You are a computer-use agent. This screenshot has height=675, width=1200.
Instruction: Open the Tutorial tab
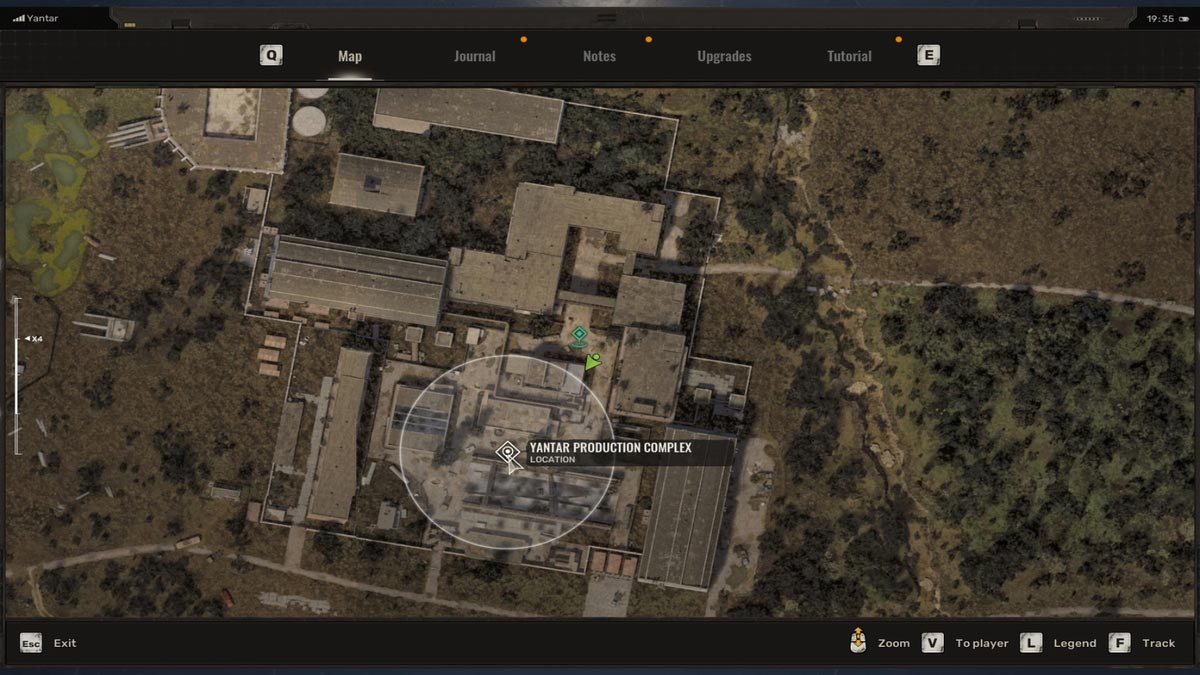click(x=848, y=56)
